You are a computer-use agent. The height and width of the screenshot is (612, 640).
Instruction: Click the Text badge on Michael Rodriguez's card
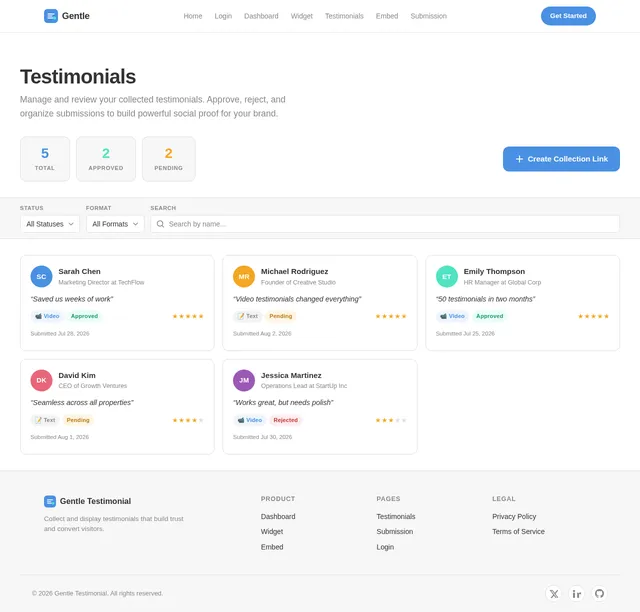[x=248, y=316]
